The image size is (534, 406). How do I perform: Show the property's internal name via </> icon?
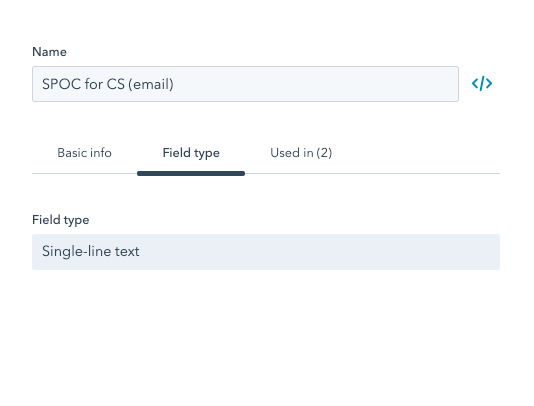pyautogui.click(x=482, y=84)
